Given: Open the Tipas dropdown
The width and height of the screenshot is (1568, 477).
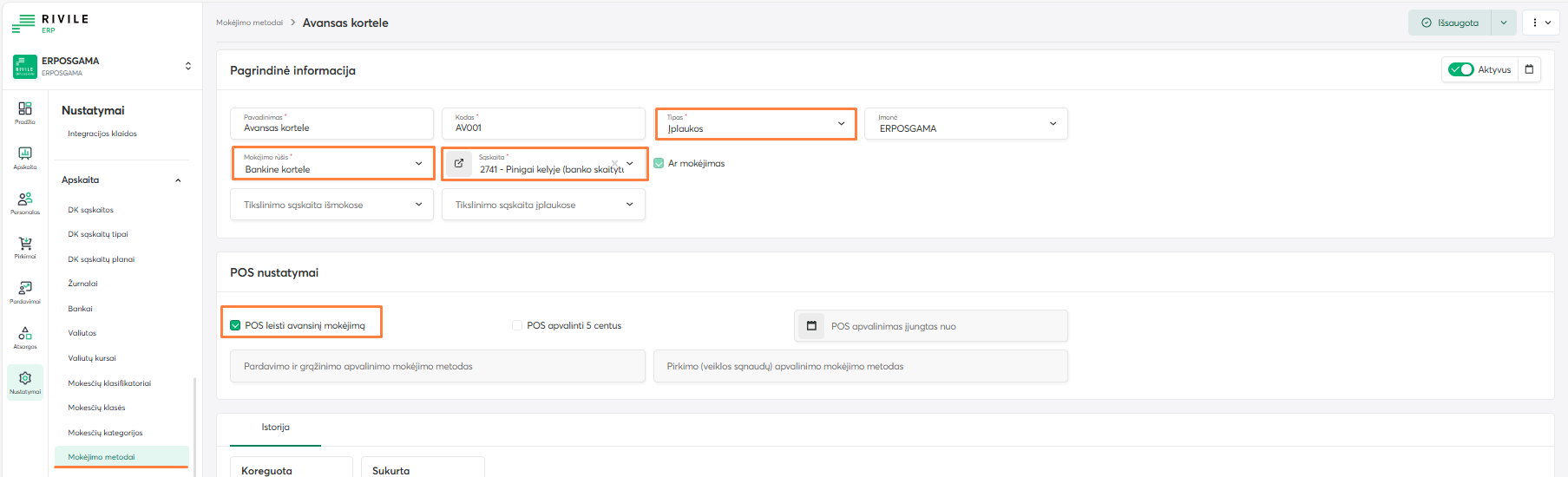Looking at the screenshot, I should point(755,124).
